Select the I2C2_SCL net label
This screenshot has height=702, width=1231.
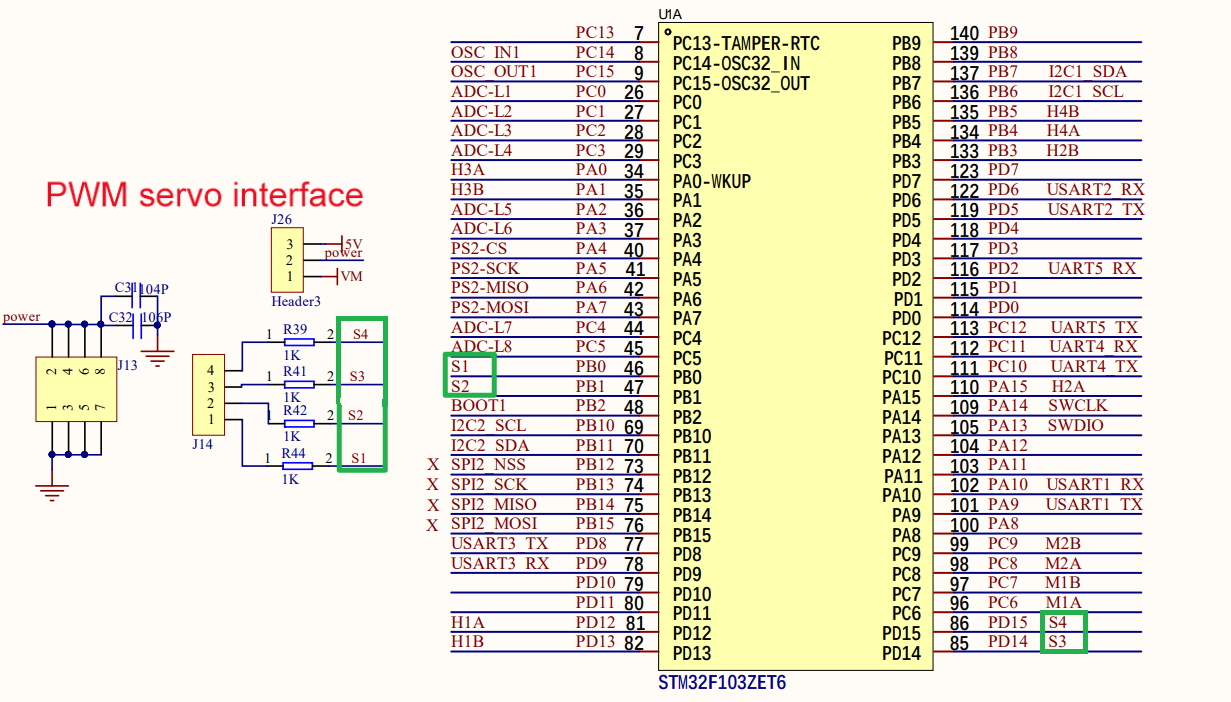pyautogui.click(x=488, y=426)
